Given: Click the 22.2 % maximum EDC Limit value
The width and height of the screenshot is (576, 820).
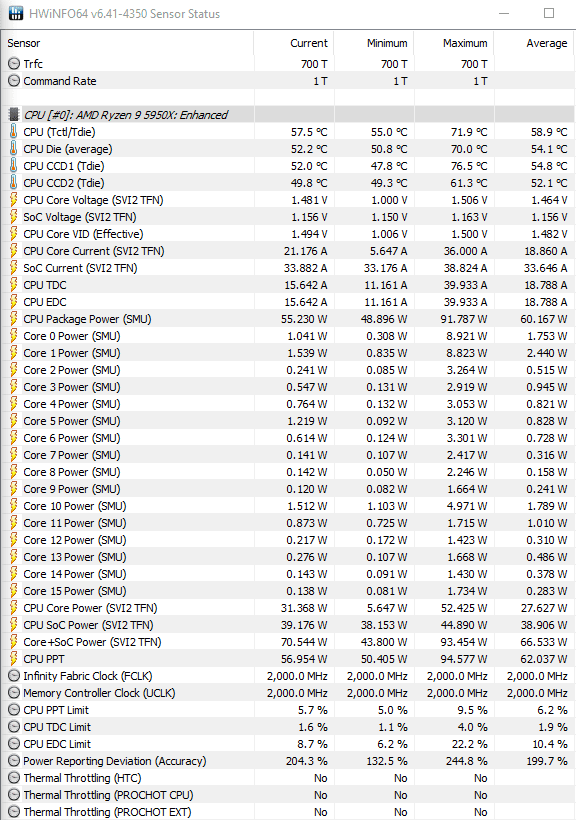Looking at the screenshot, I should pos(468,744).
